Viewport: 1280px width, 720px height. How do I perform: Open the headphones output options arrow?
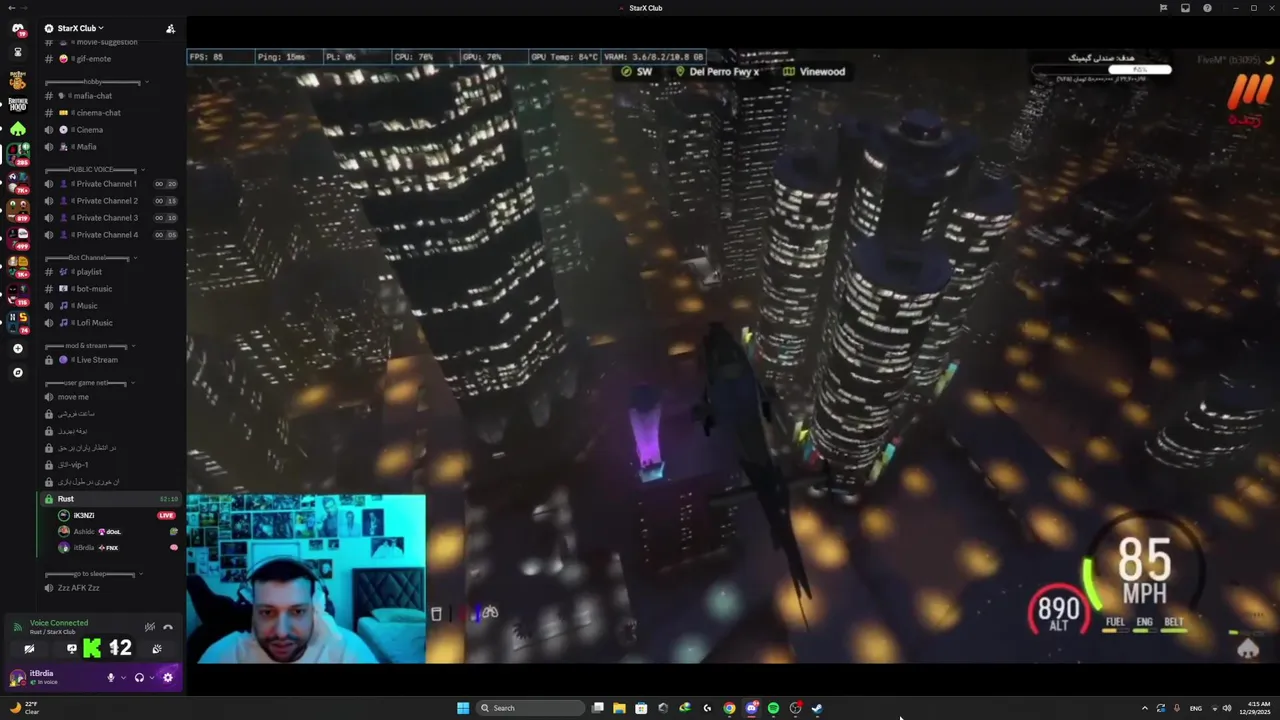pyautogui.click(x=152, y=677)
